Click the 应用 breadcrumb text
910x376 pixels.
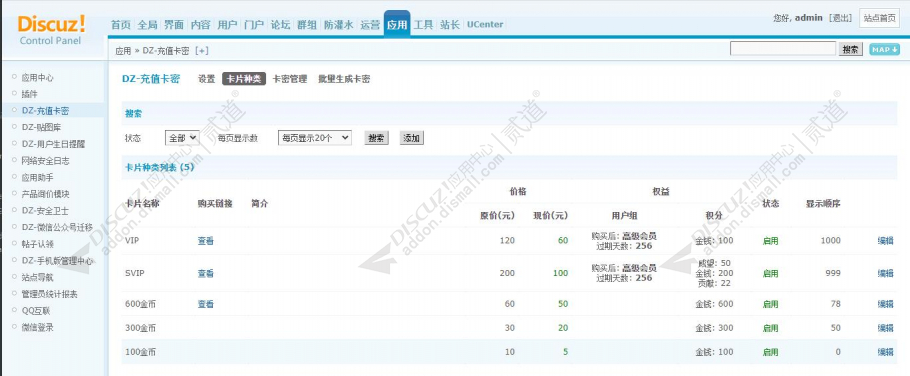[123, 50]
